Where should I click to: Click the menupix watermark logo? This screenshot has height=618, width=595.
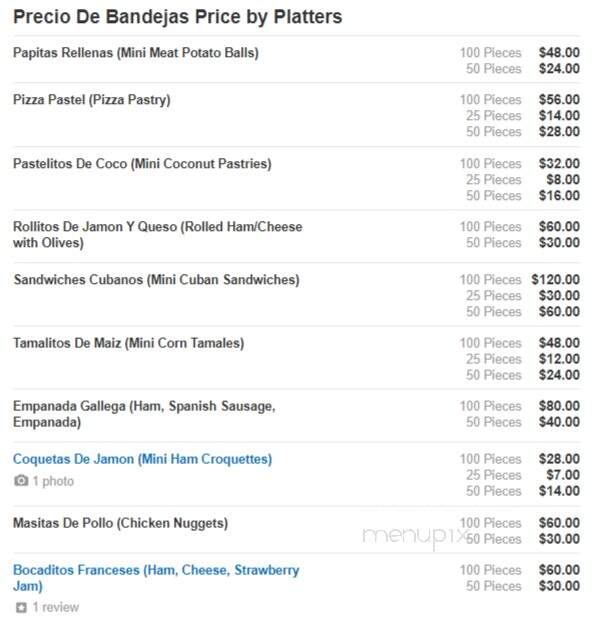415,536
